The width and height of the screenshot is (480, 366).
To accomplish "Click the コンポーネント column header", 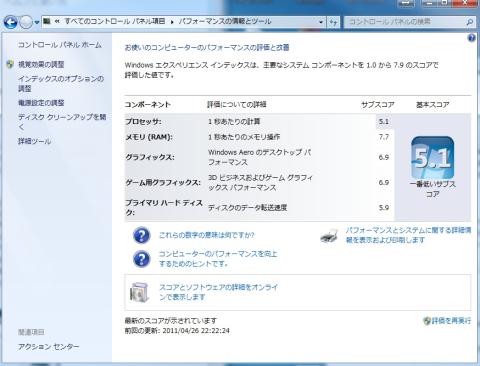I will tap(148, 105).
